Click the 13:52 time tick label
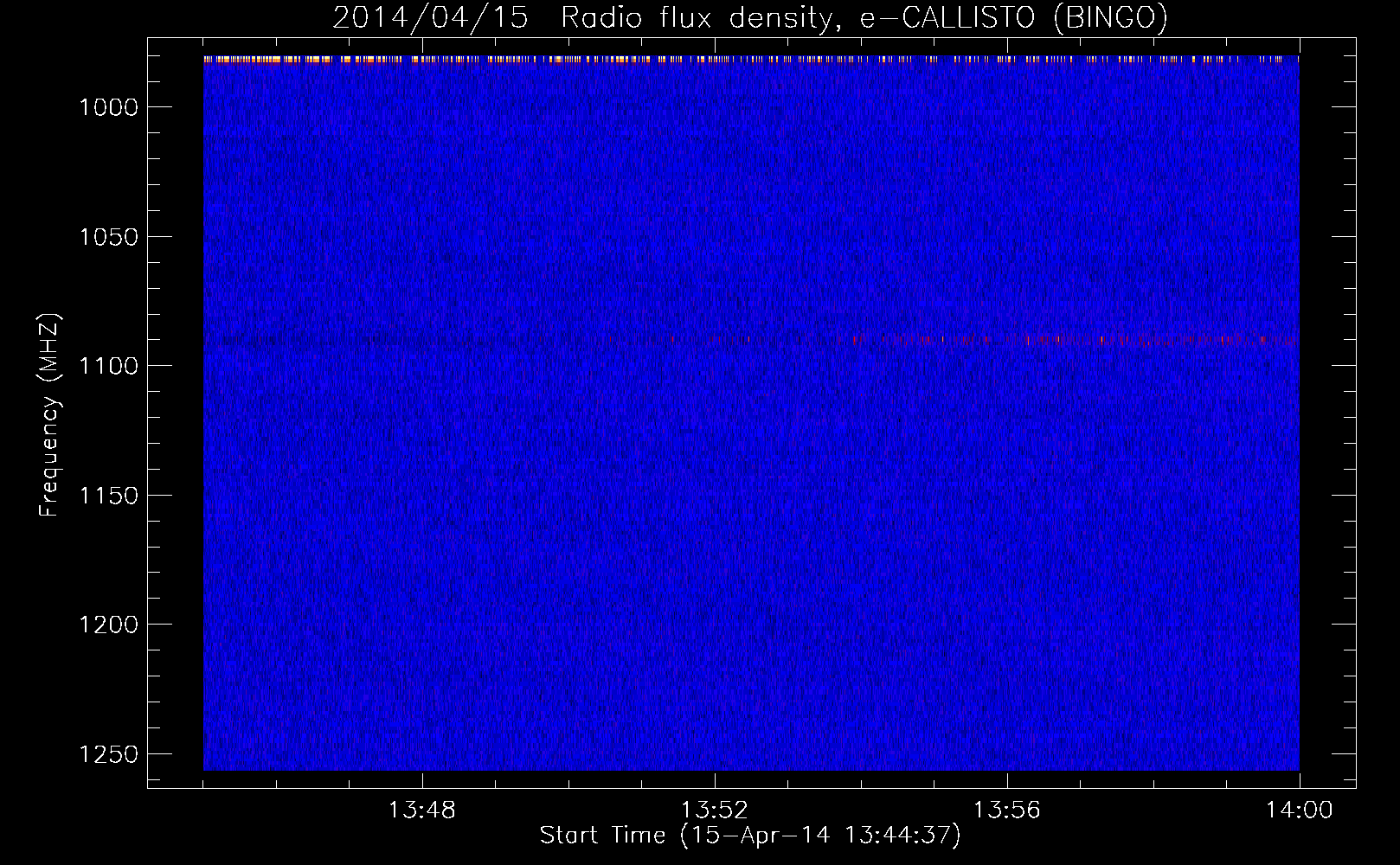Image resolution: width=1400 pixels, height=865 pixels. 714,811
